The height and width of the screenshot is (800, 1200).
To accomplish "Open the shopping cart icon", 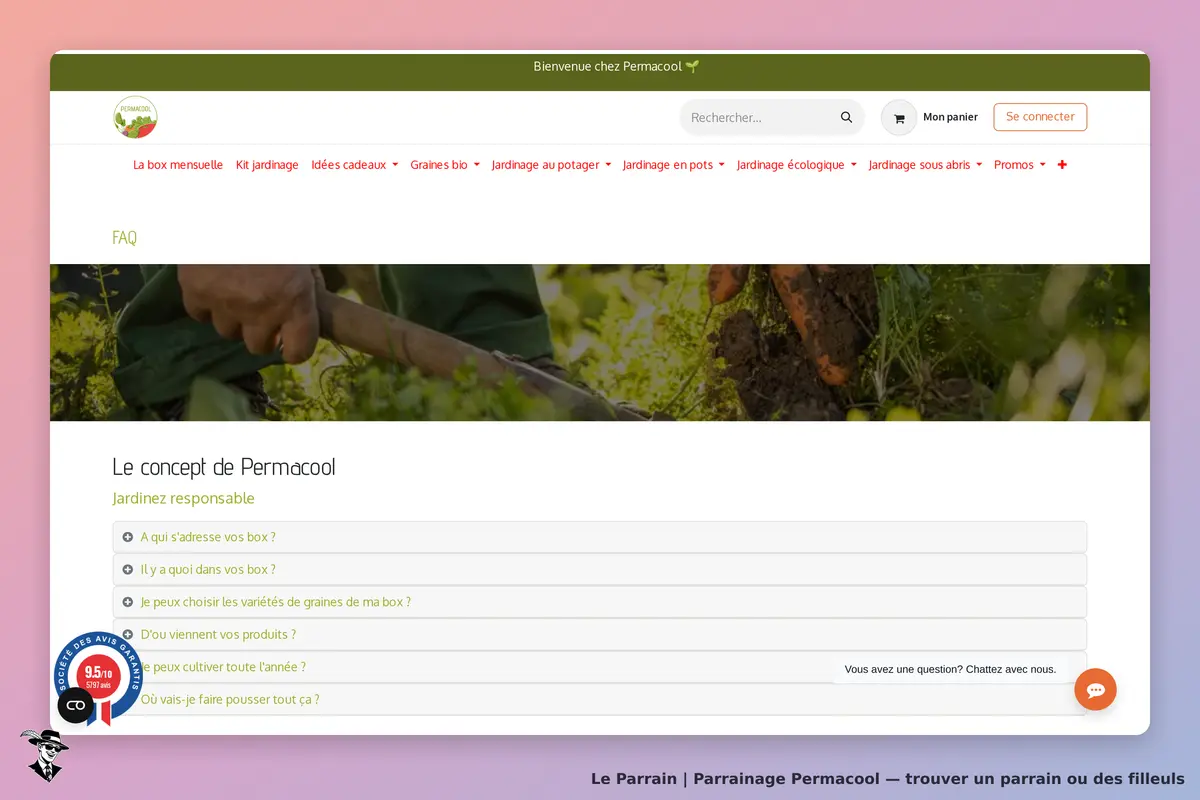I will (898, 118).
